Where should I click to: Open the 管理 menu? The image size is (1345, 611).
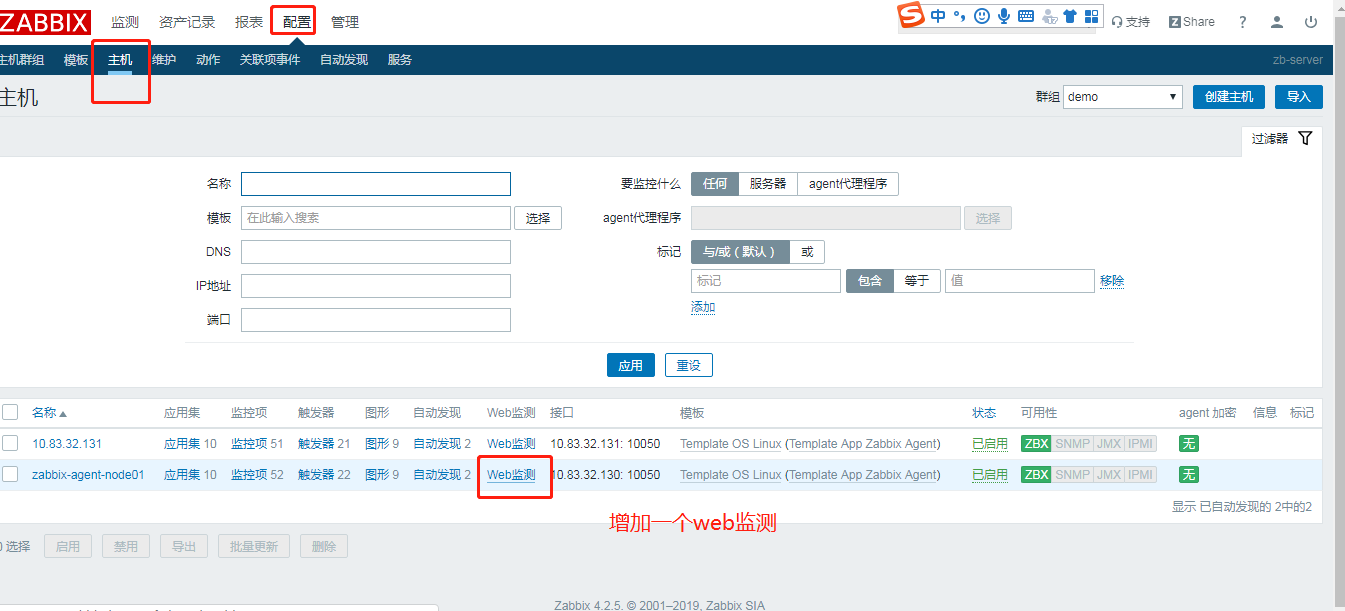345,22
